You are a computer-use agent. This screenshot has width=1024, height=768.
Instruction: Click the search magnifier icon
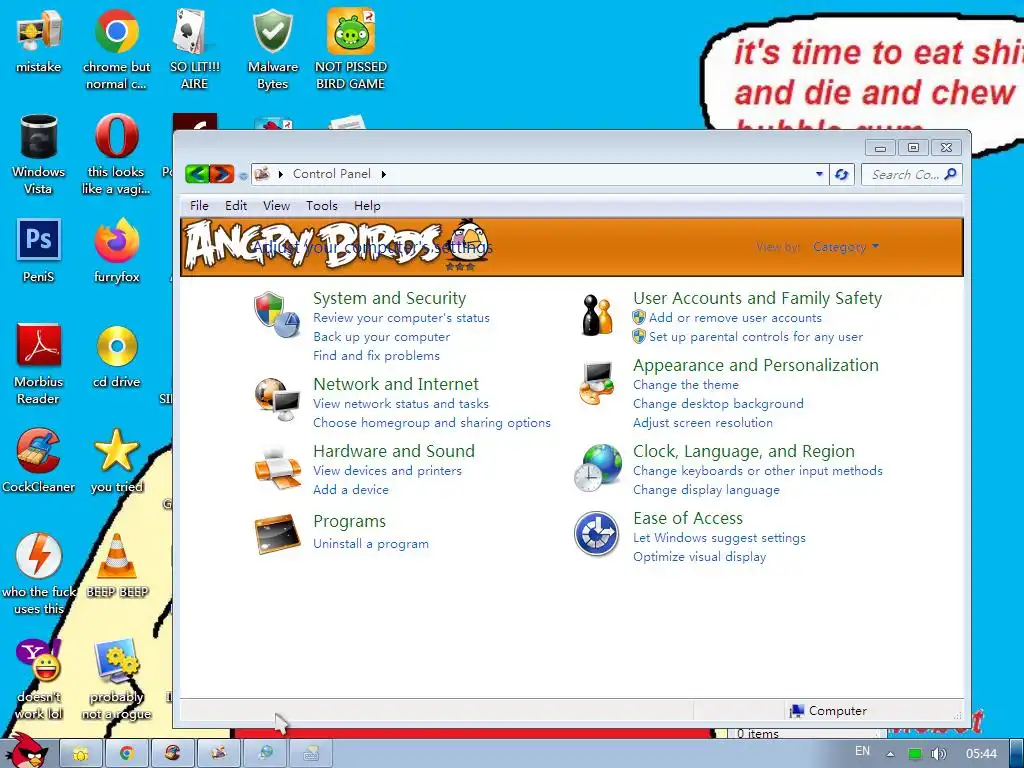pos(950,174)
